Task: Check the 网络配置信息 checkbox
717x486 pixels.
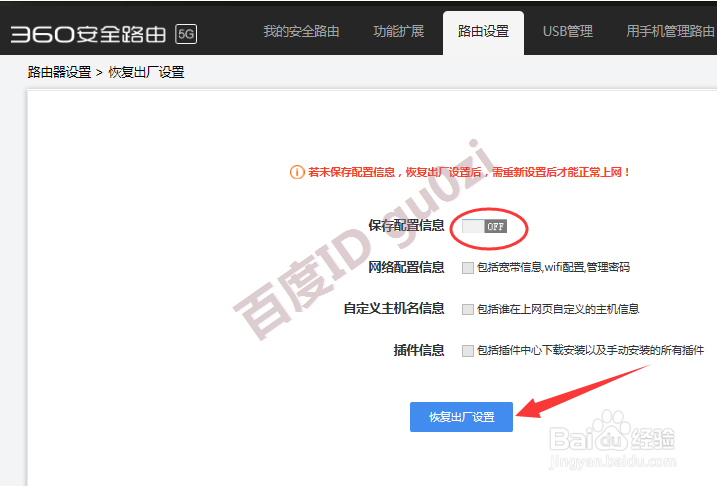Action: click(467, 267)
